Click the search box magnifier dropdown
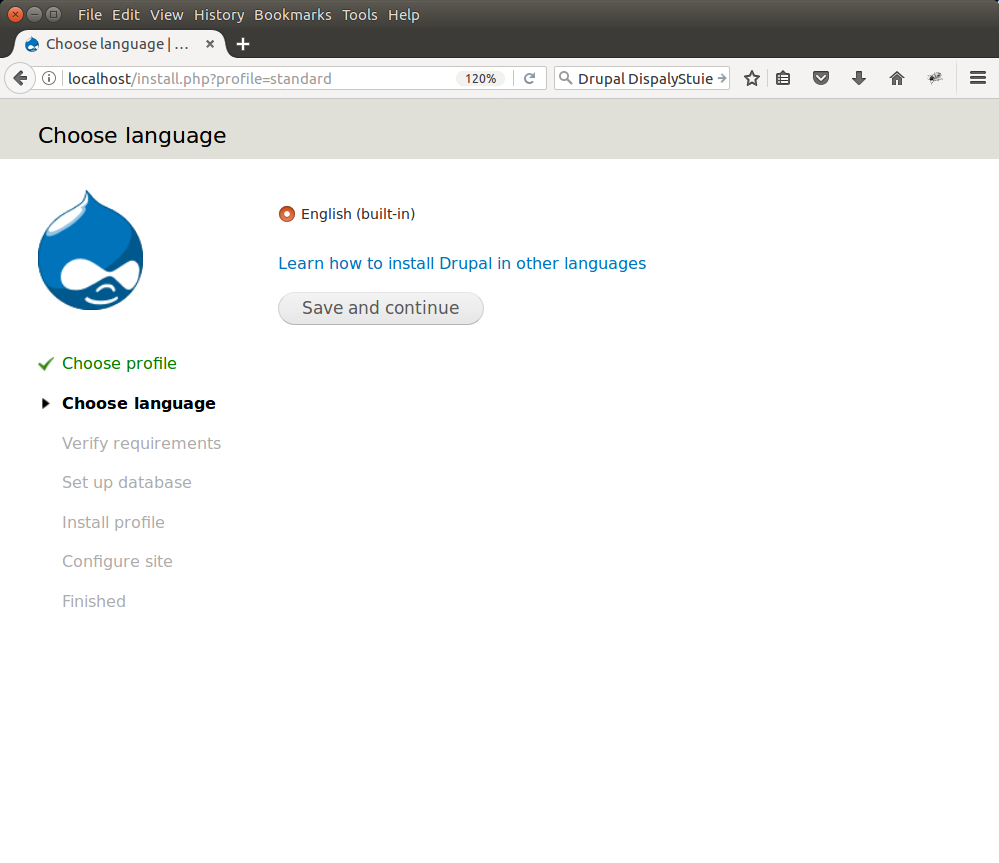 pos(565,78)
